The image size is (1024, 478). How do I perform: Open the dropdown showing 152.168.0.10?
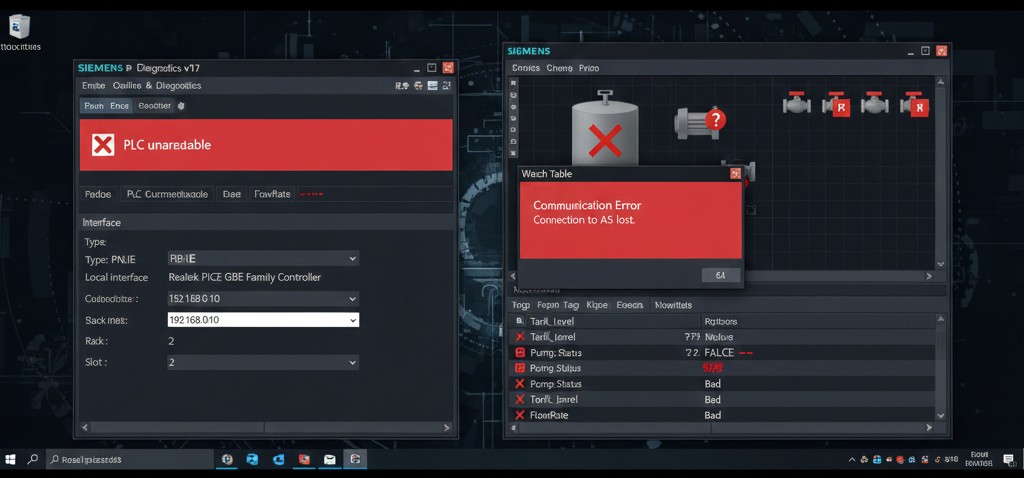[x=263, y=299]
